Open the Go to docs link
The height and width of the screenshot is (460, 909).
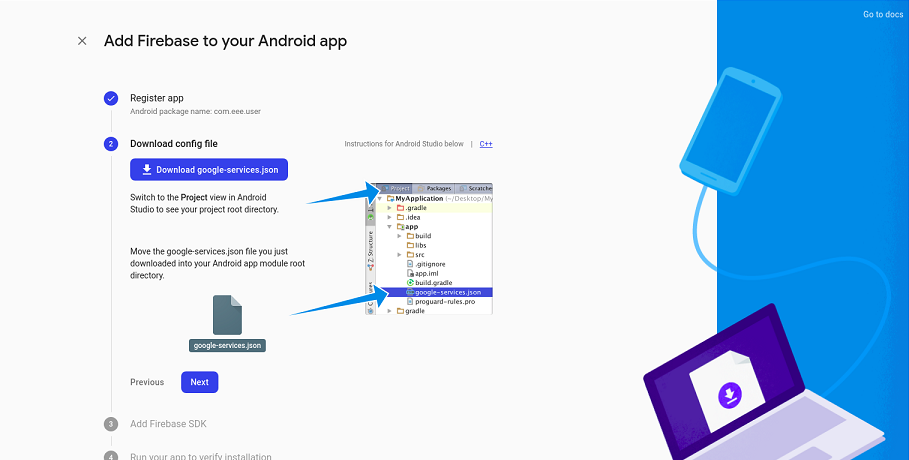pyautogui.click(x=882, y=15)
